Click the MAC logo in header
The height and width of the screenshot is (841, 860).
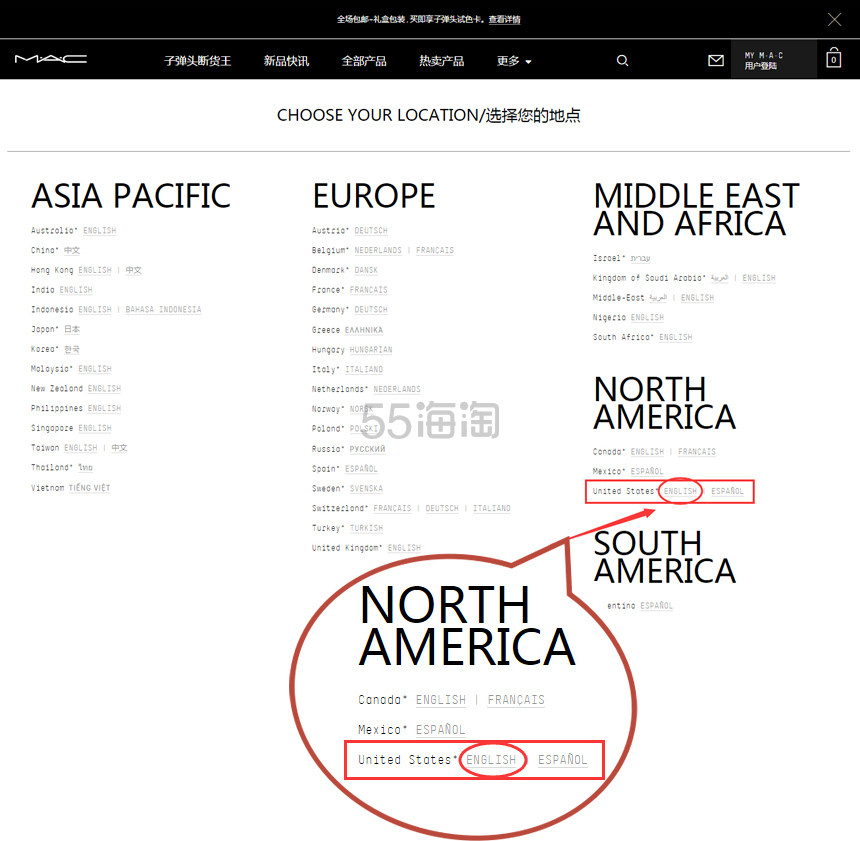(x=50, y=59)
